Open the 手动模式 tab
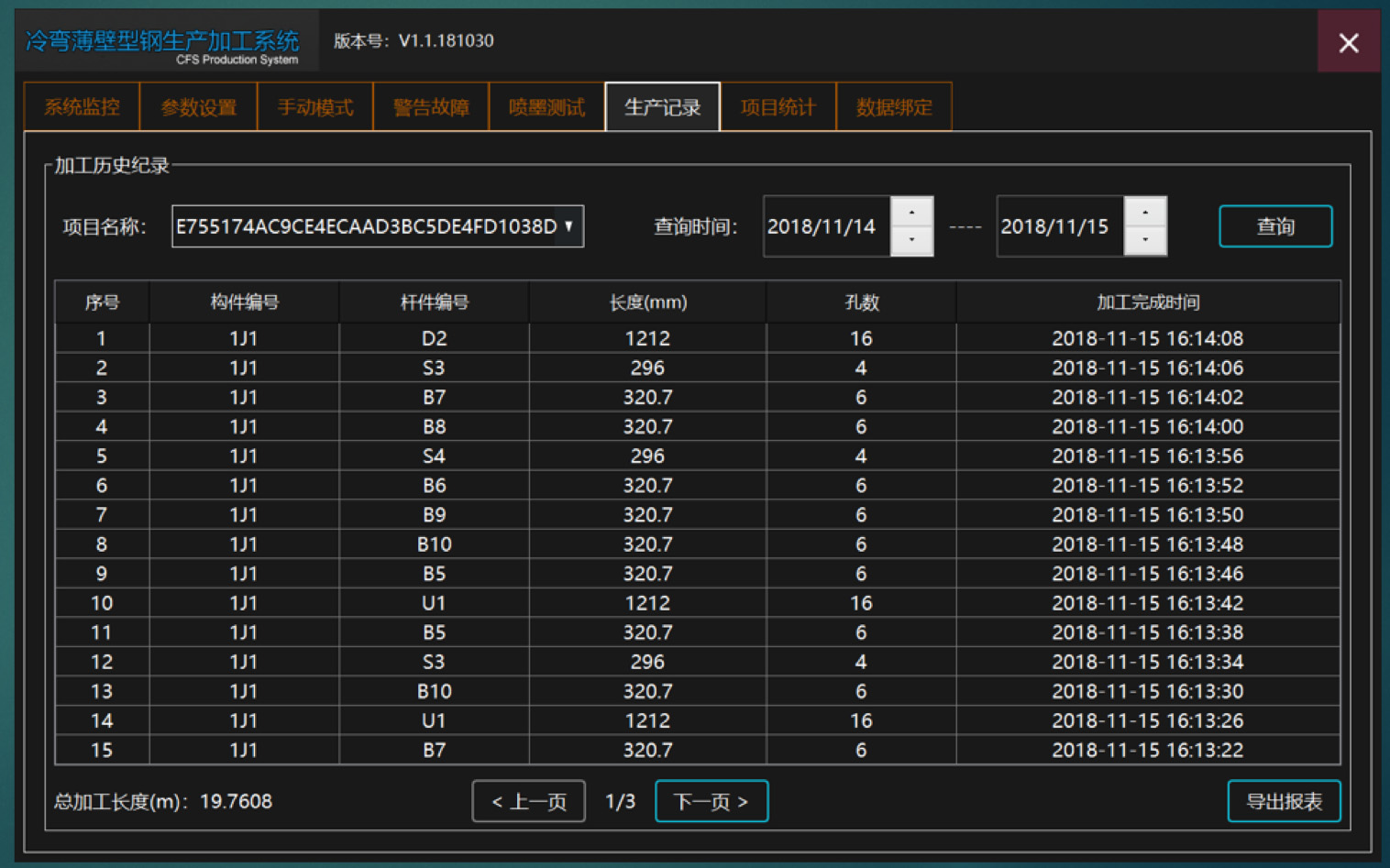Viewport: 1390px width, 868px height. [314, 107]
